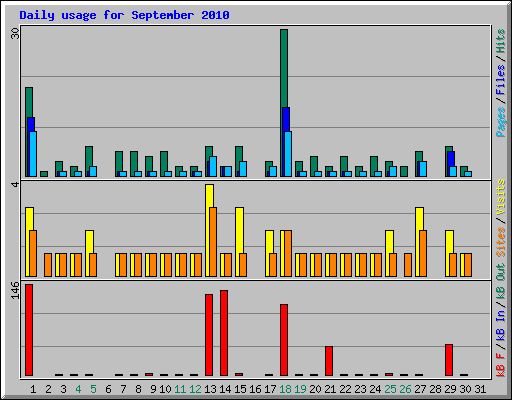Click the red kB bar for day 1
The height and width of the screenshot is (400, 512).
[29, 330]
